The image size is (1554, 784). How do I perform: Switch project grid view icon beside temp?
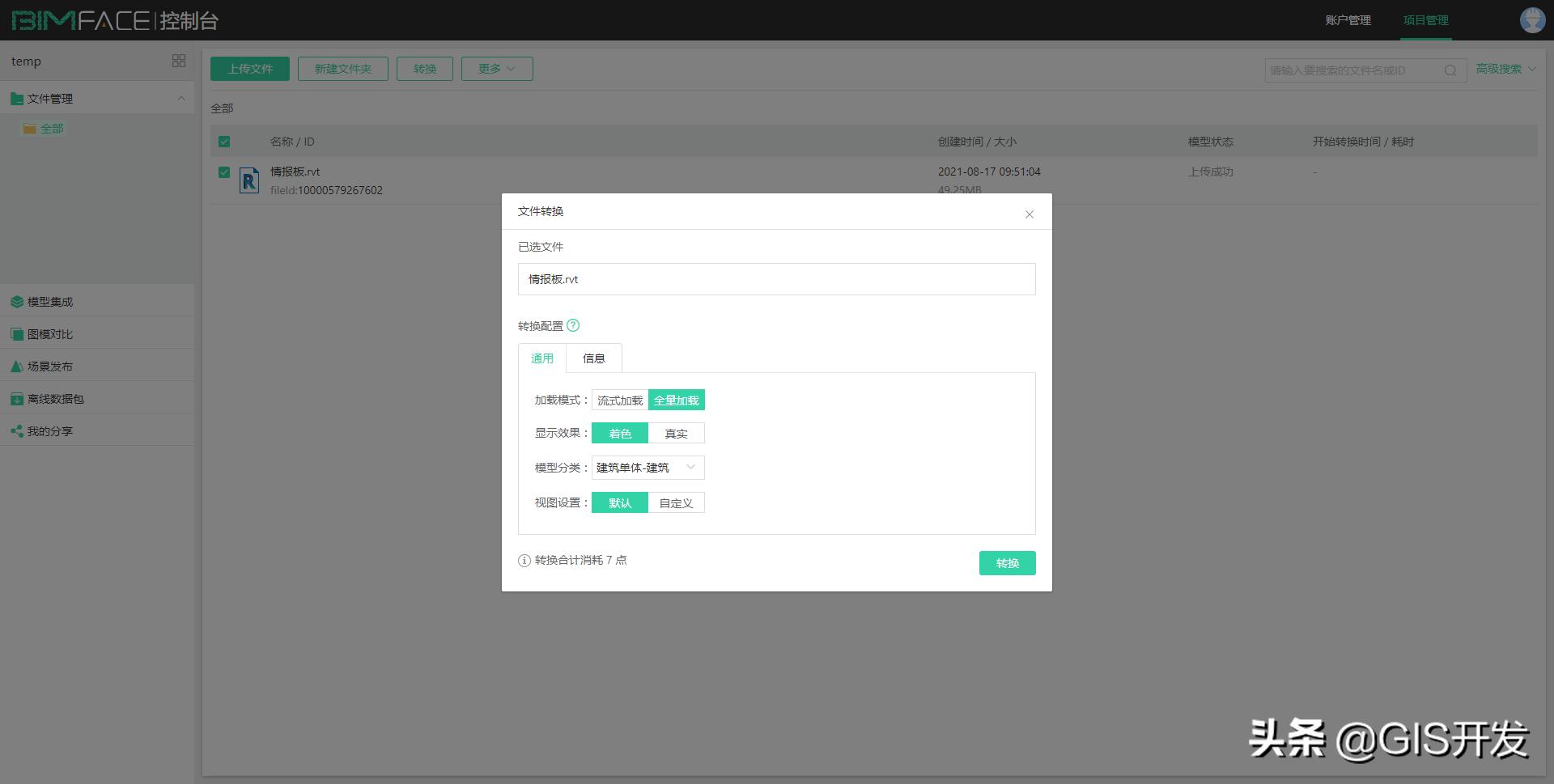(x=179, y=61)
